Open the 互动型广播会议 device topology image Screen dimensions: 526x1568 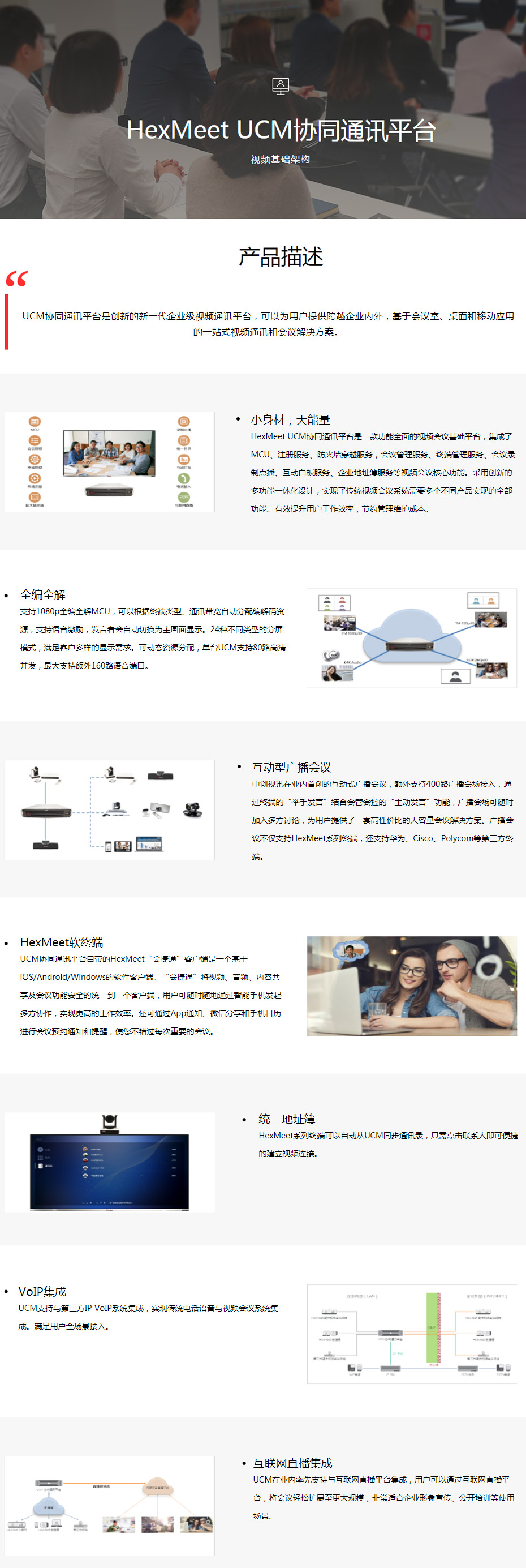tap(110, 809)
